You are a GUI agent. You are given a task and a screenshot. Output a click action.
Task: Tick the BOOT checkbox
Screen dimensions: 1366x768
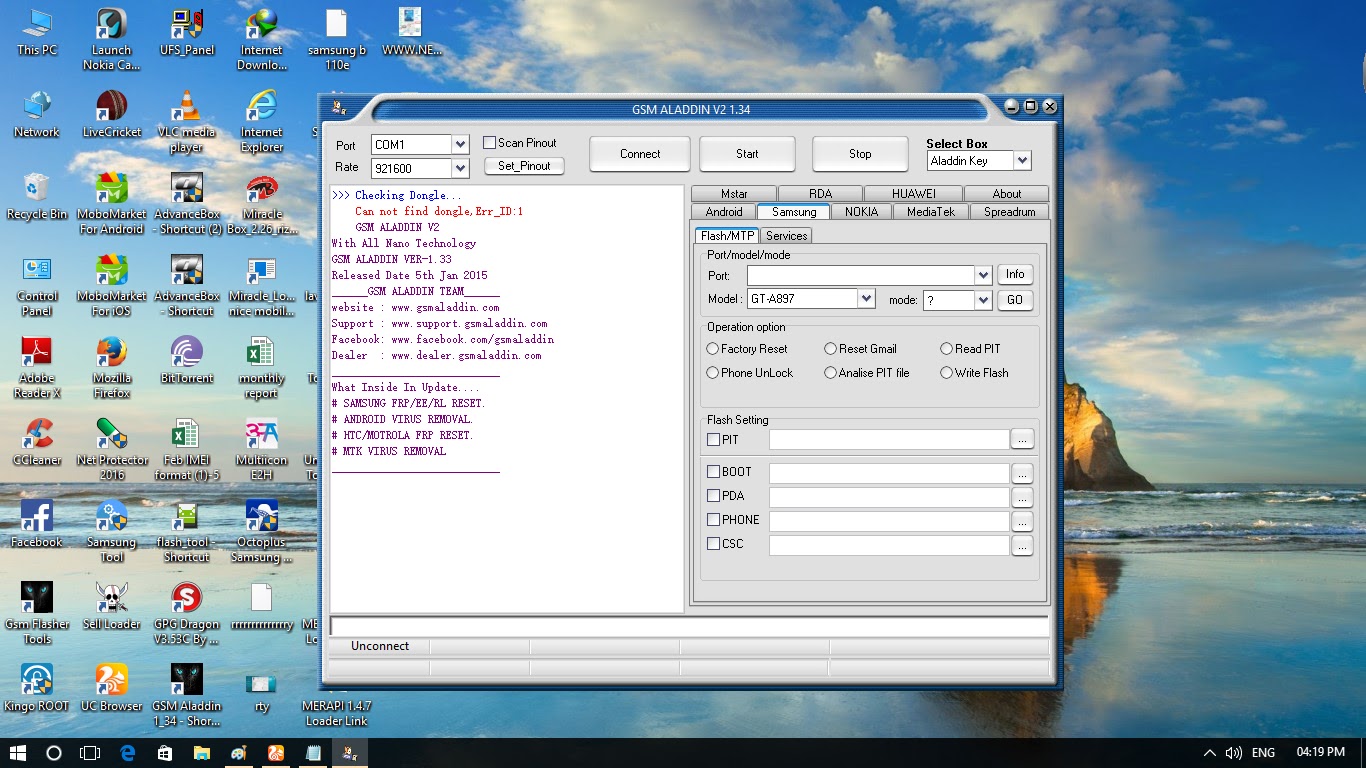point(714,472)
